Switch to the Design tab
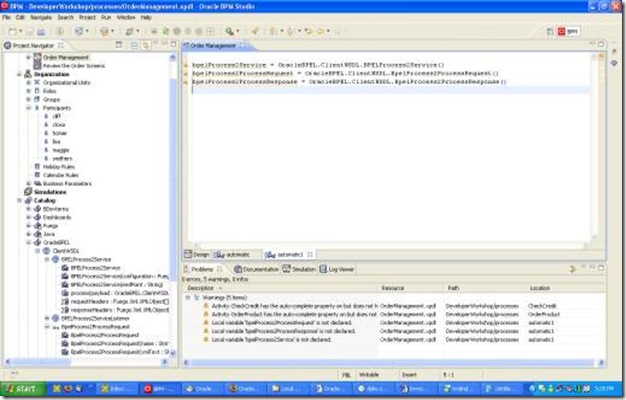The height and width of the screenshot is (400, 626). coord(197,254)
